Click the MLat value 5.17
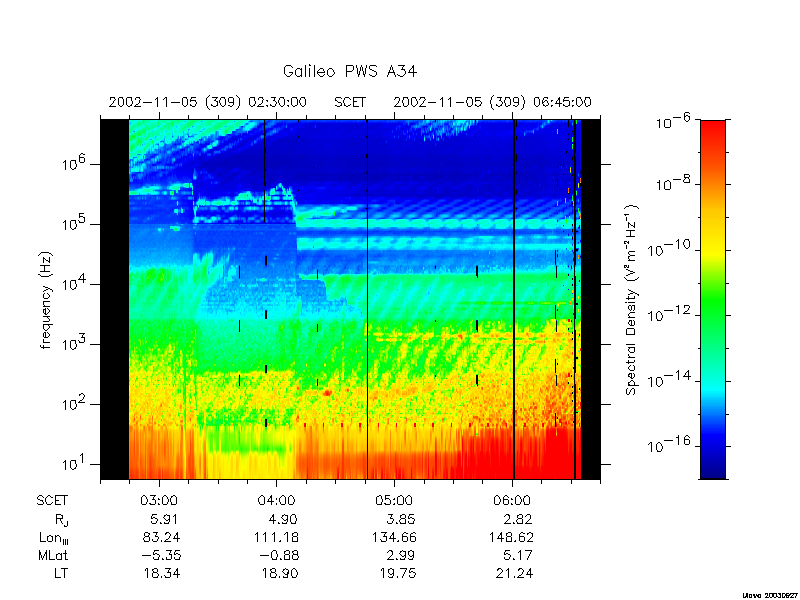Screen dimensions: 800x600 [x=518, y=555]
